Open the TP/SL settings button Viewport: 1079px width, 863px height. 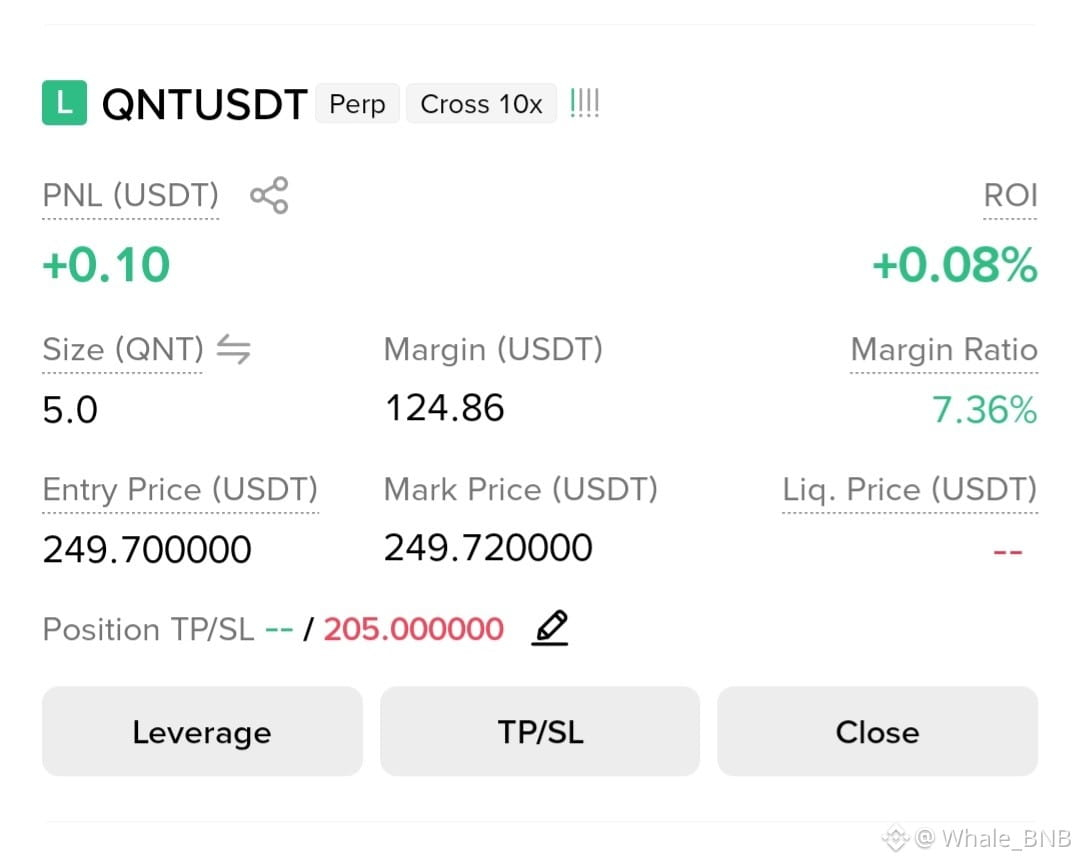point(540,731)
